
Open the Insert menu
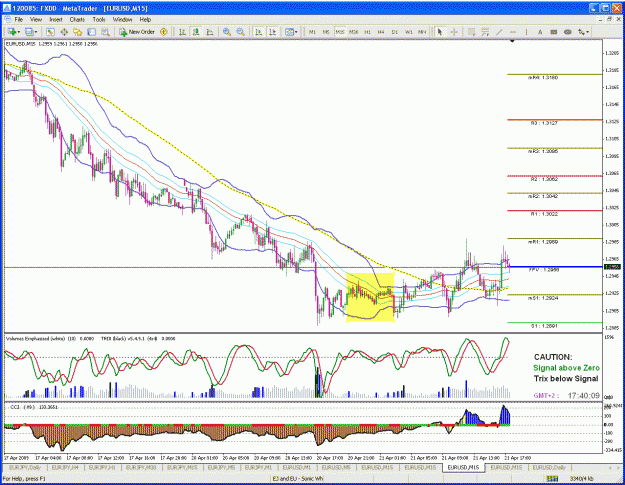pos(56,20)
